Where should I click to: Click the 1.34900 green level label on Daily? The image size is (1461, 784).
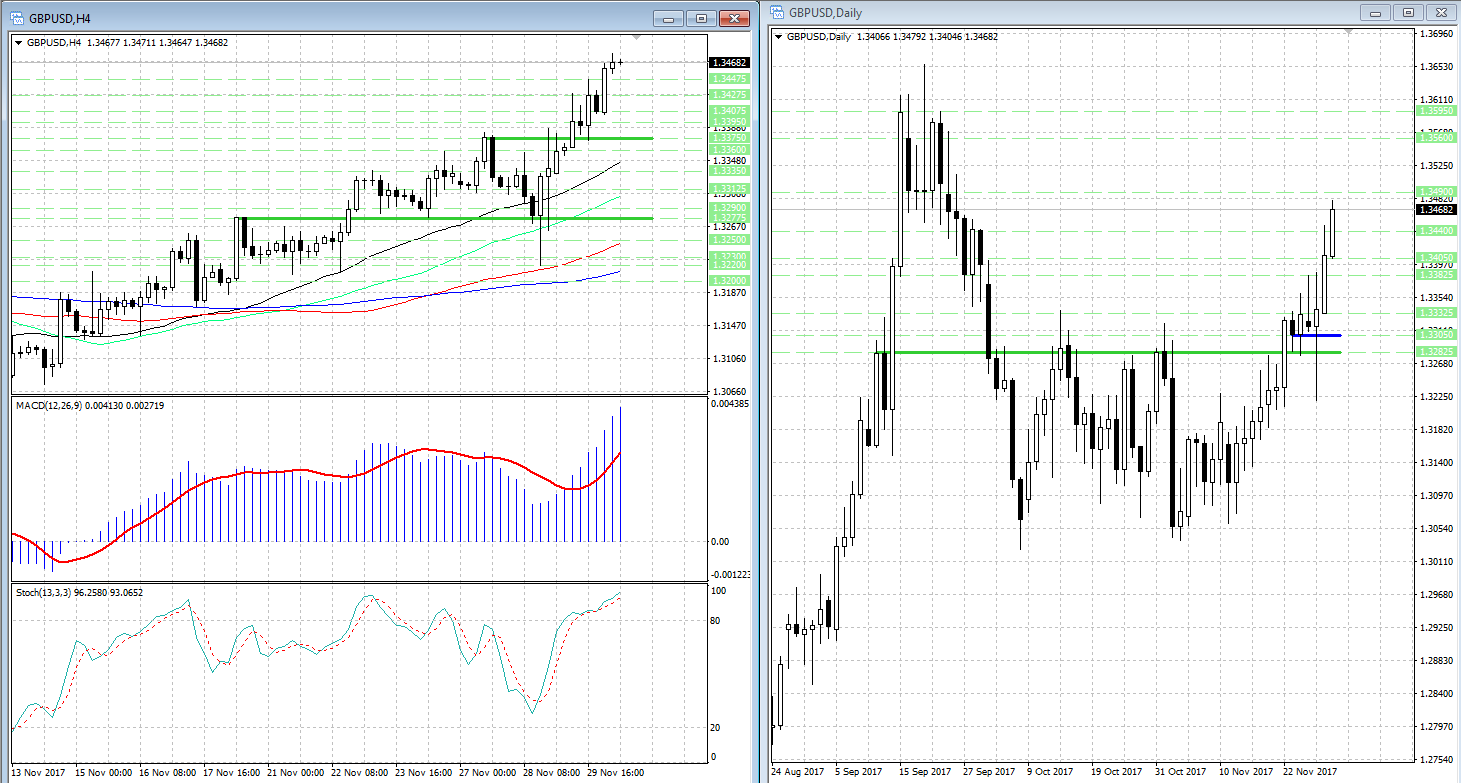tap(1435, 191)
